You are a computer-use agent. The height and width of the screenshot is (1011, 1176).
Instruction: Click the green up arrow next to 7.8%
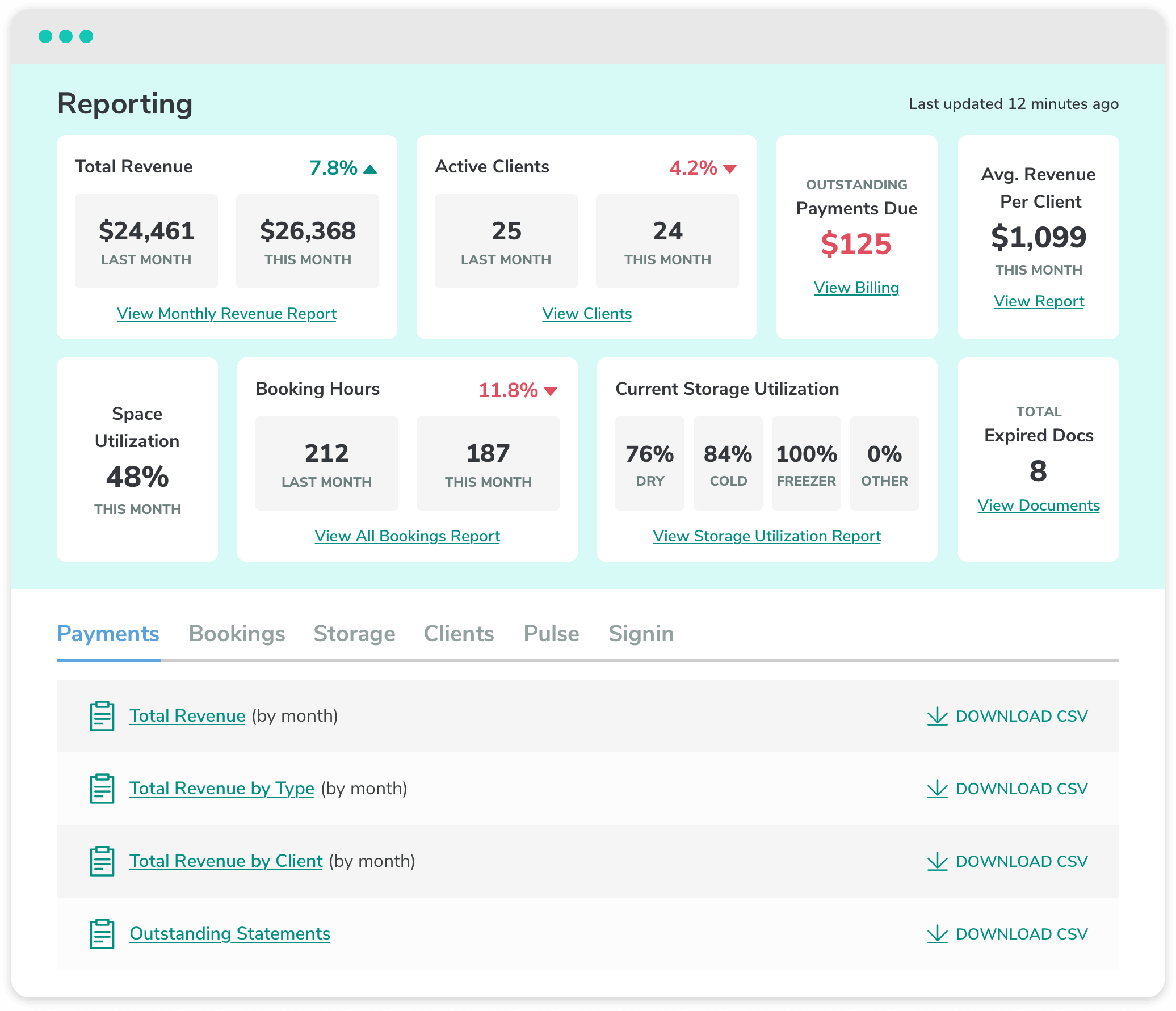(370, 169)
